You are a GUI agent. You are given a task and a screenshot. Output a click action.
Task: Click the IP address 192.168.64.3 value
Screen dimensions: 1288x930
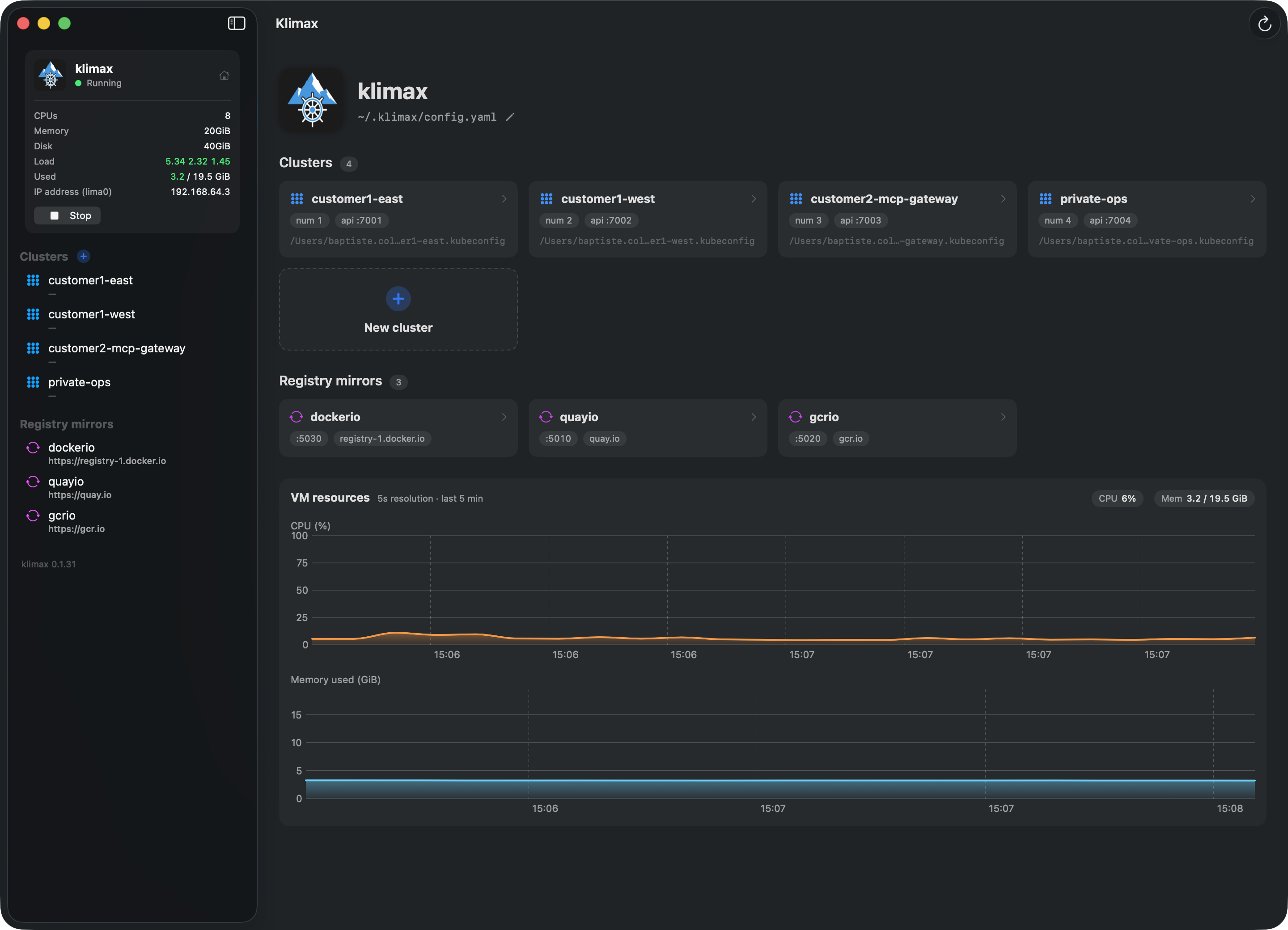(x=200, y=192)
